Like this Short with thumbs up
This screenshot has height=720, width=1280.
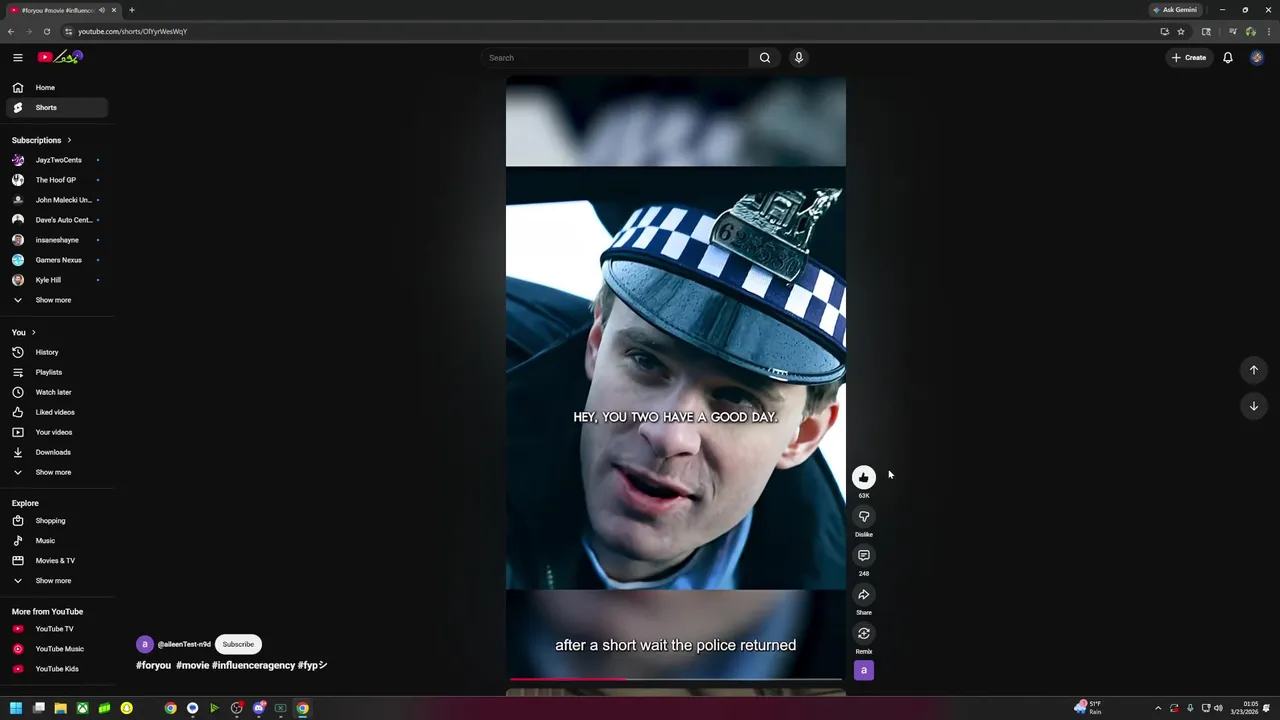(x=864, y=478)
